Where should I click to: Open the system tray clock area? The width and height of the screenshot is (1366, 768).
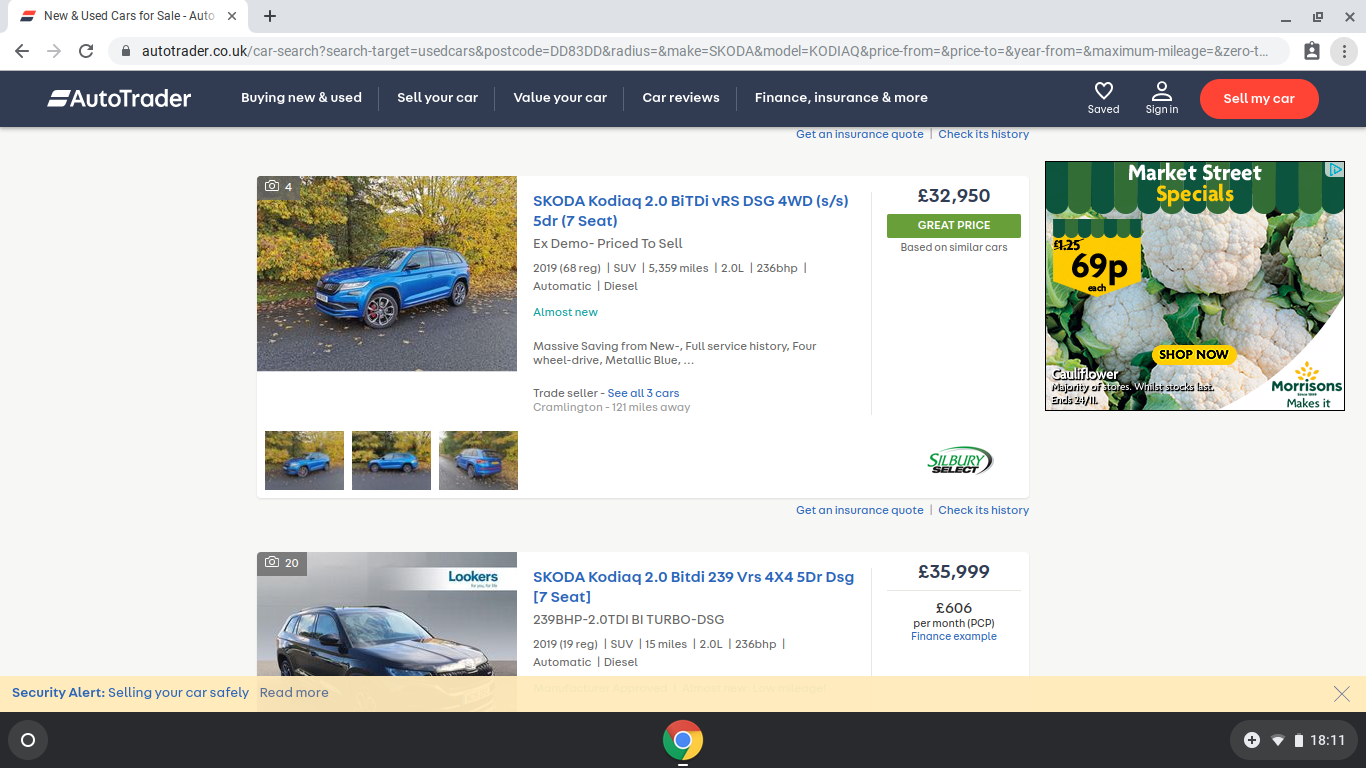point(1294,741)
